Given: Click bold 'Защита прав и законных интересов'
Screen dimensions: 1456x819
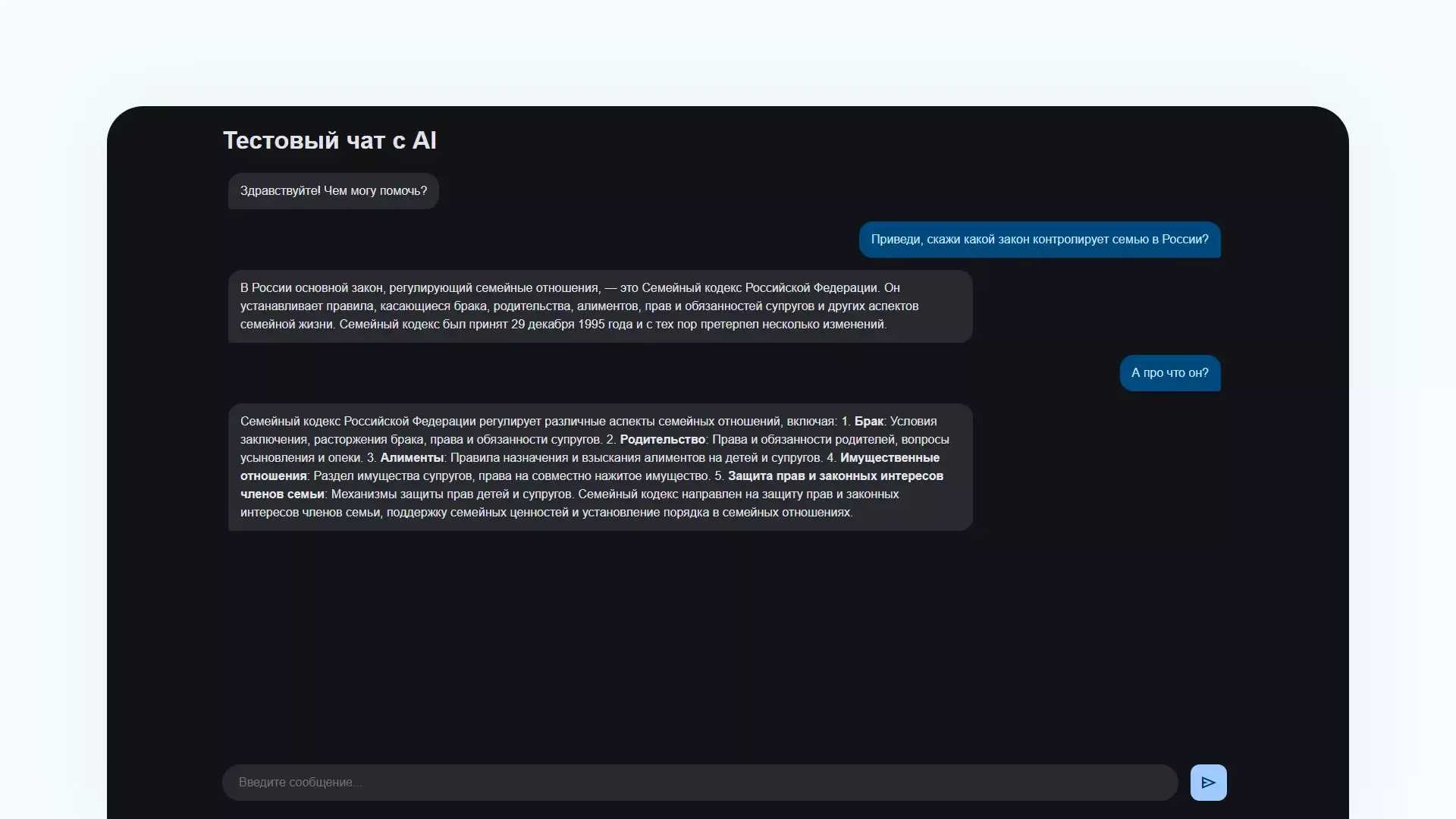Looking at the screenshot, I should pos(835,476).
